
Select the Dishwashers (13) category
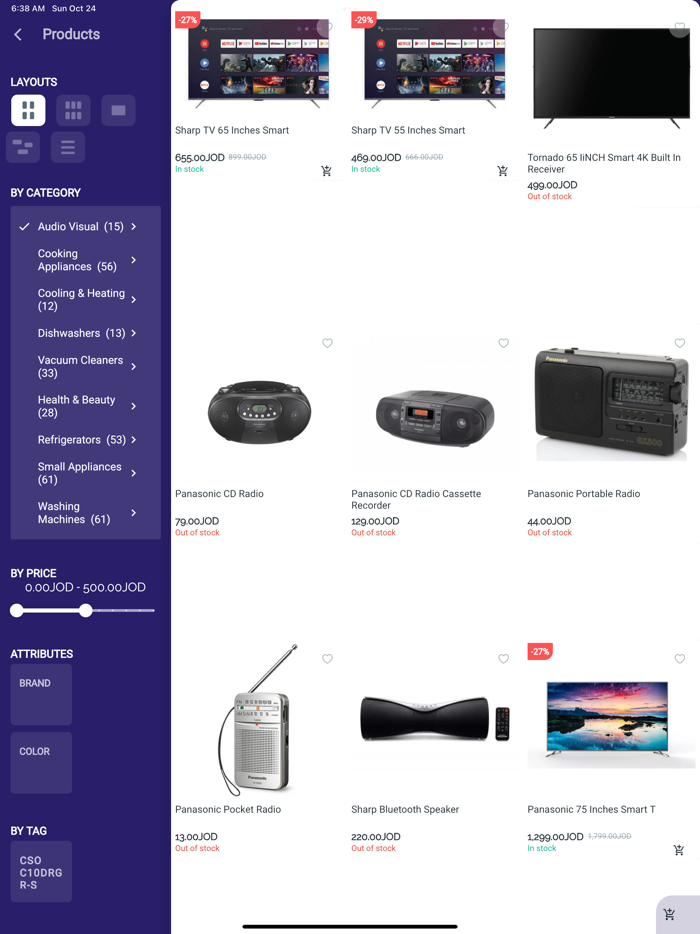pos(82,333)
